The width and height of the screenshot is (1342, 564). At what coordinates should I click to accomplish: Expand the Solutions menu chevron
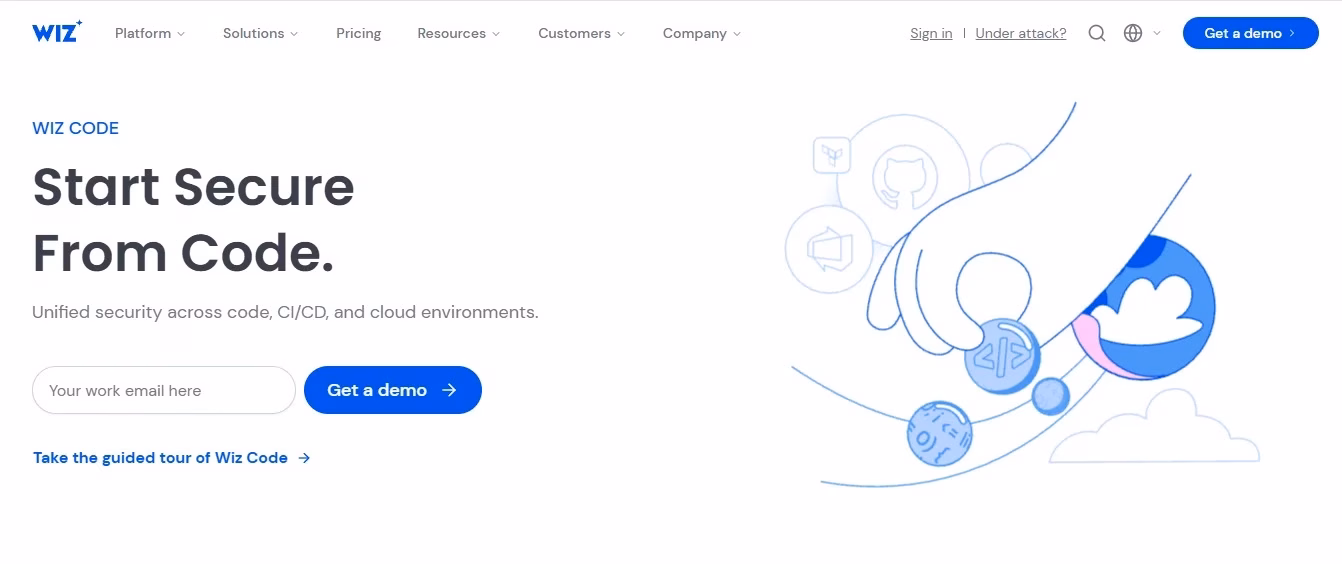(x=294, y=34)
